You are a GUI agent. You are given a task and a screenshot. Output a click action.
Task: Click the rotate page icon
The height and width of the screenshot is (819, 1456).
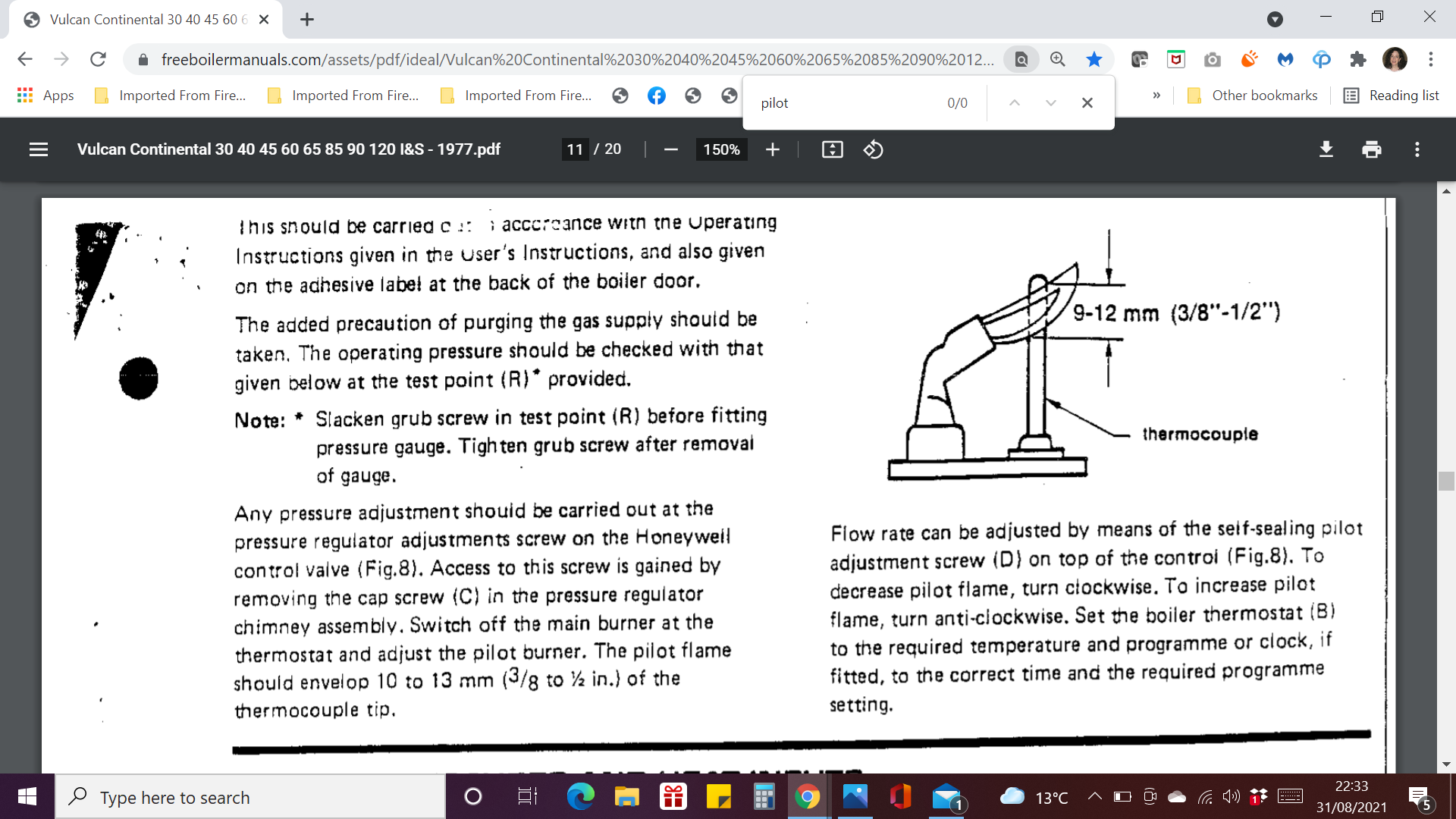[x=873, y=150]
